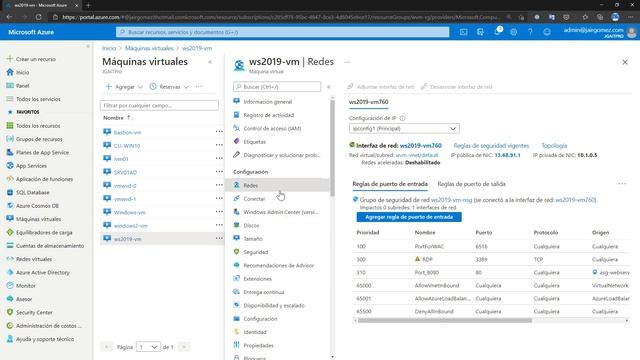
Task: Open feedback smiley icon
Action: [547, 32]
